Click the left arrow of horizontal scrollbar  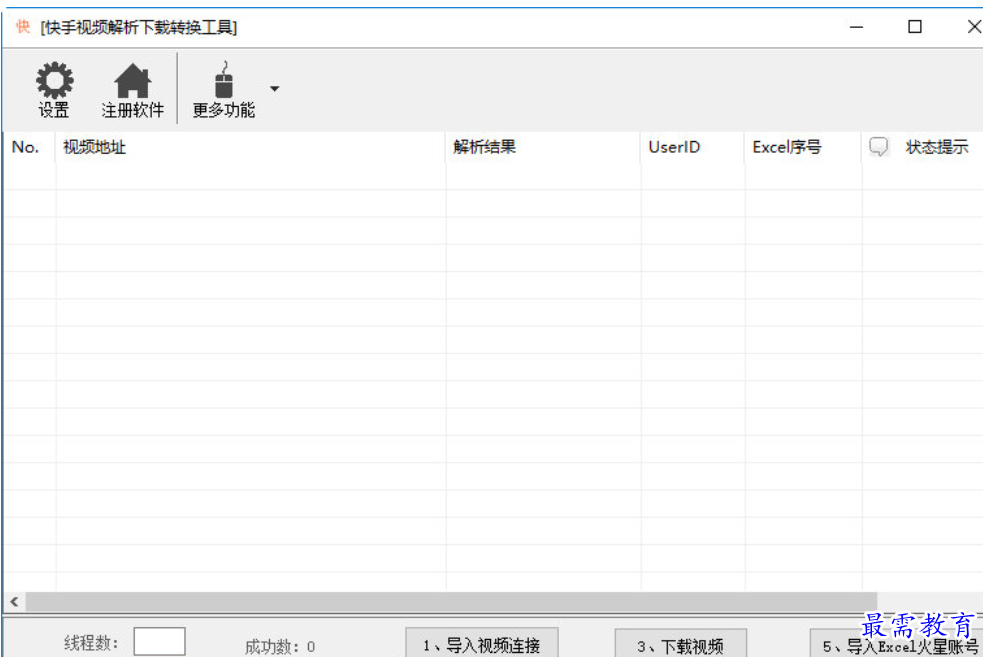pyautogui.click(x=14, y=602)
